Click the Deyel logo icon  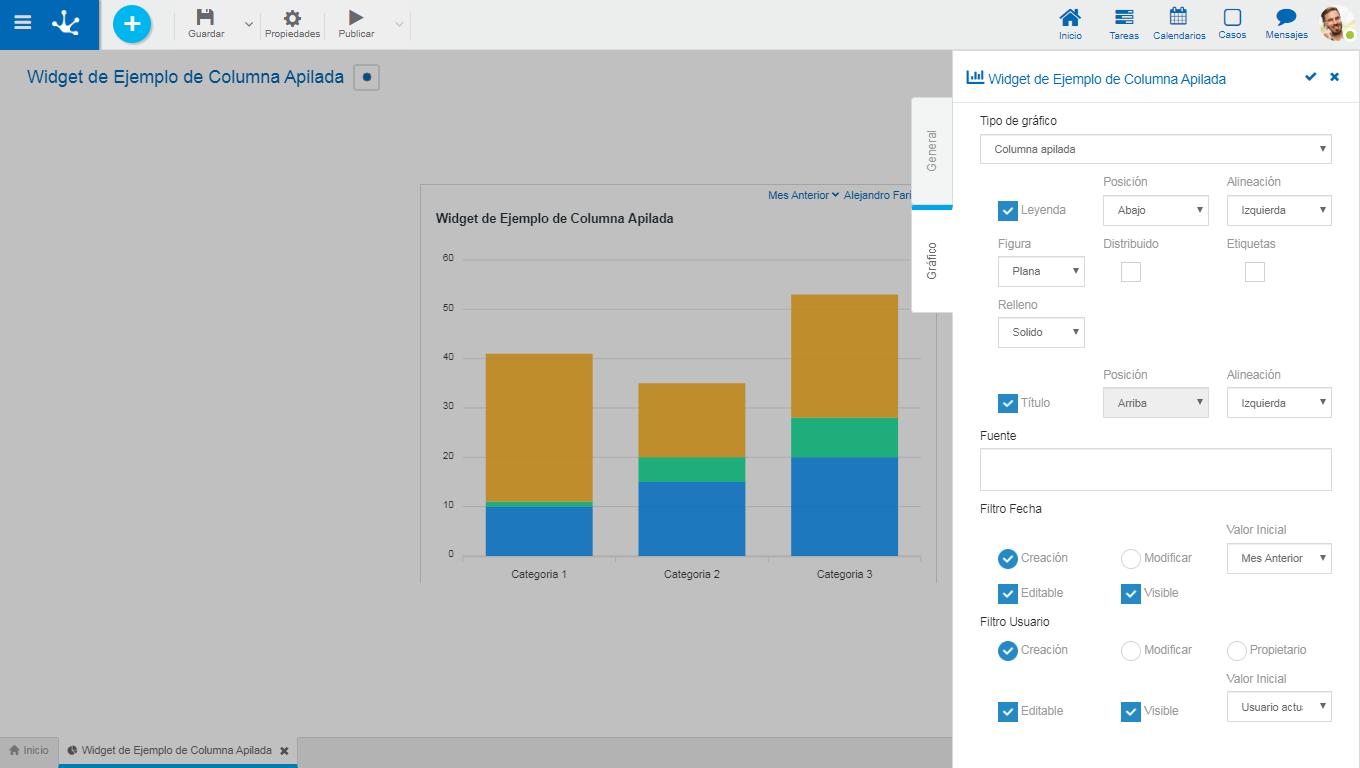(67, 23)
